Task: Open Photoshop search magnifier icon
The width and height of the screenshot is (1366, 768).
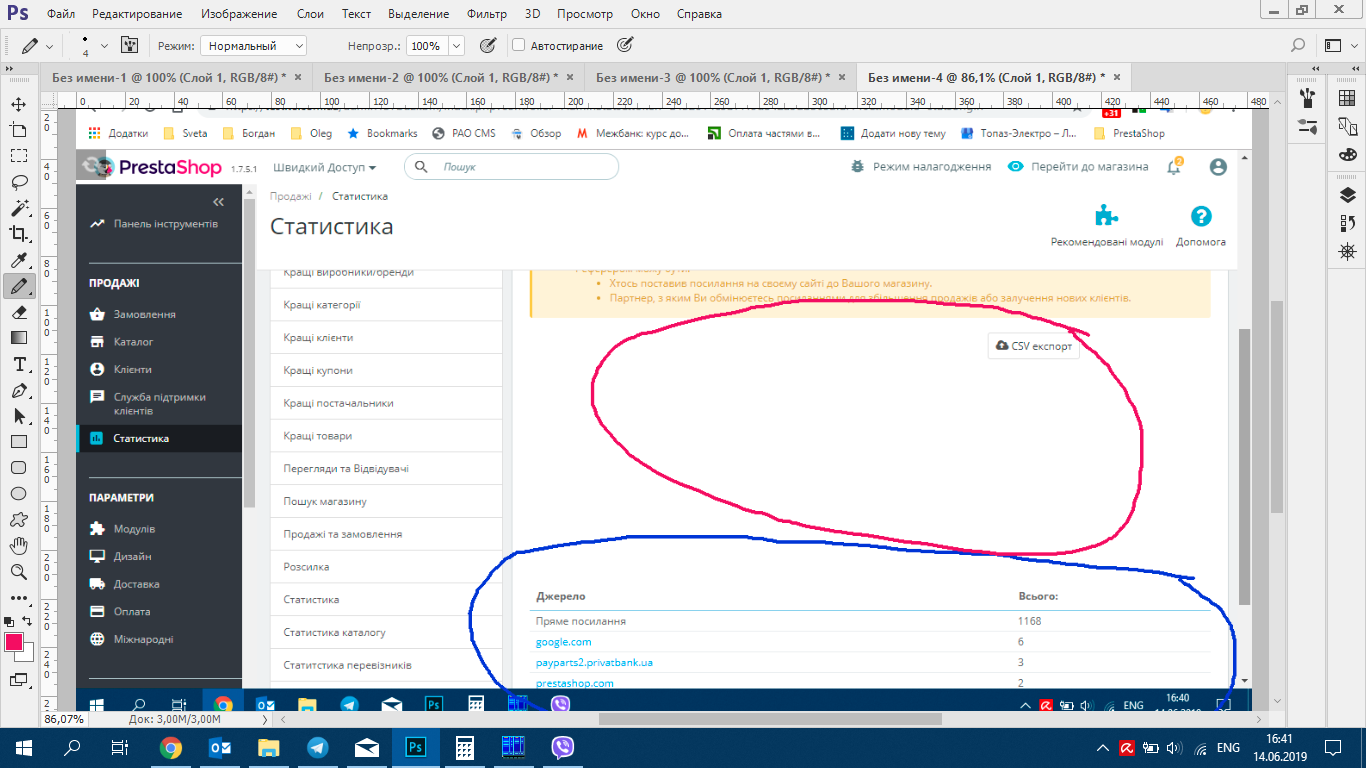Action: coord(1298,45)
